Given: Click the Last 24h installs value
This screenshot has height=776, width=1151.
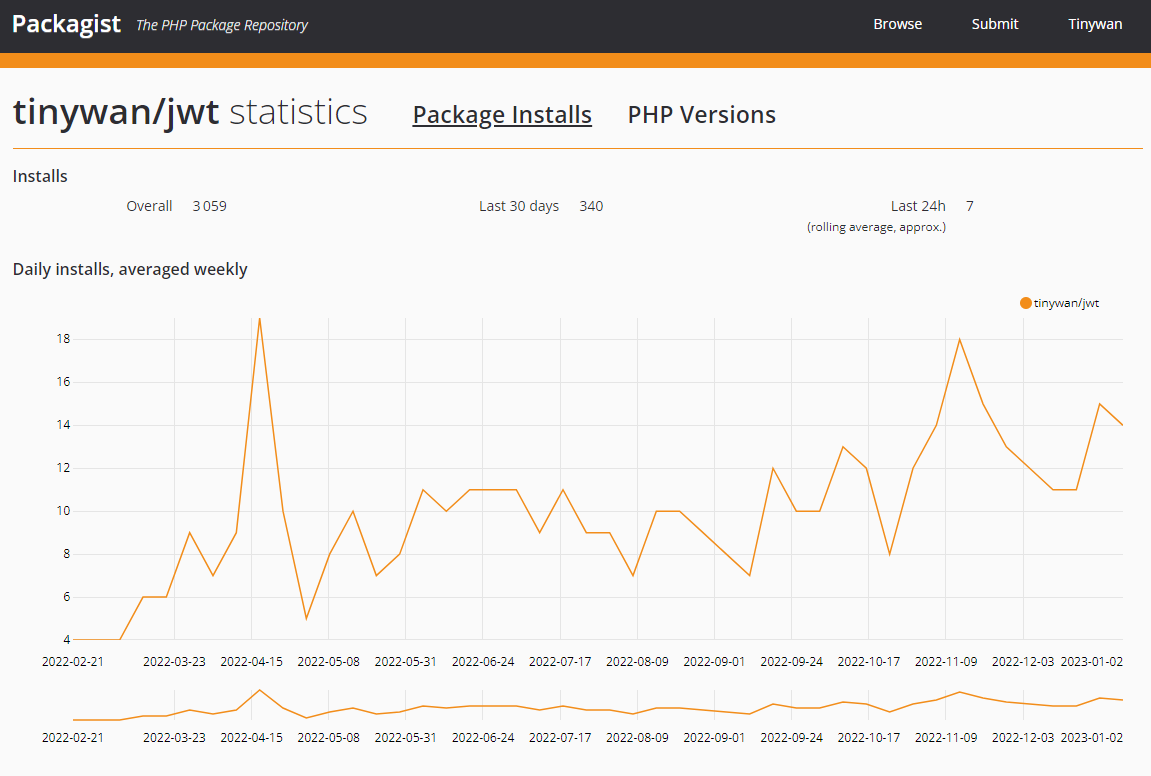Looking at the screenshot, I should pos(969,206).
